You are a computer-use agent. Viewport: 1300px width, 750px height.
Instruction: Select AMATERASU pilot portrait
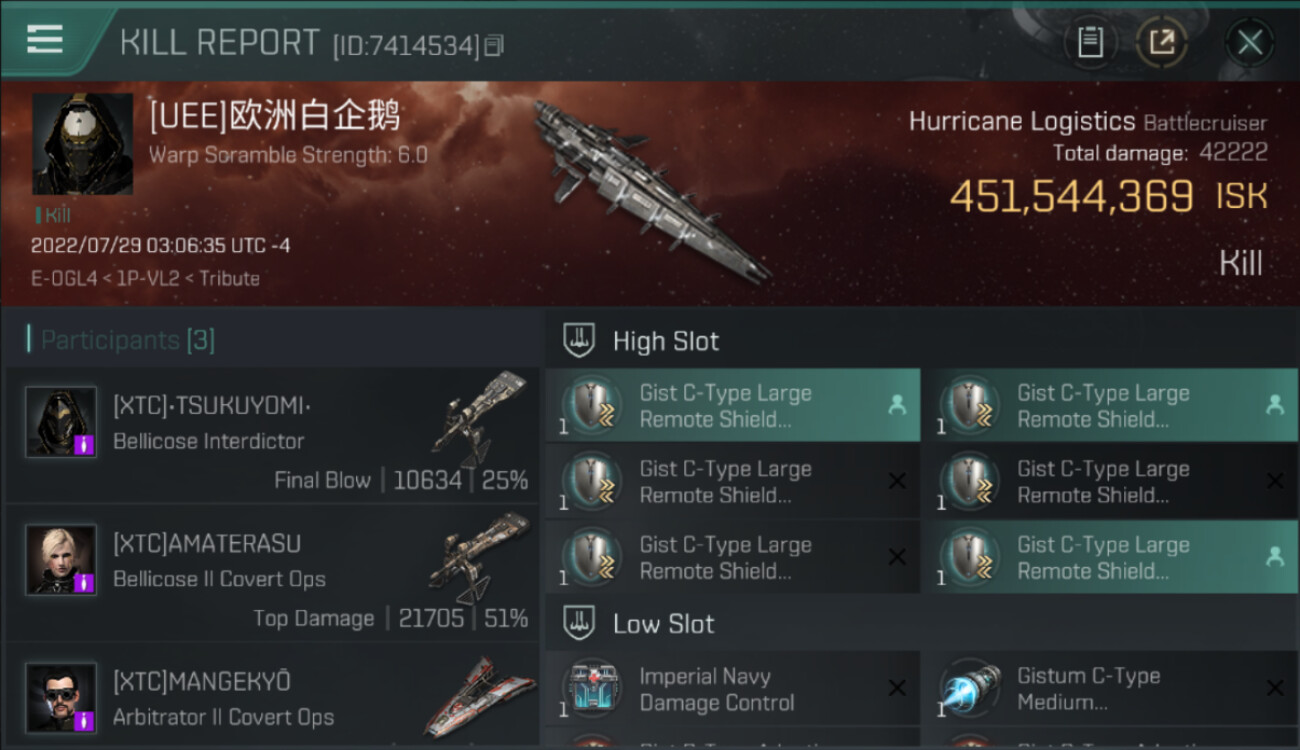click(x=61, y=560)
